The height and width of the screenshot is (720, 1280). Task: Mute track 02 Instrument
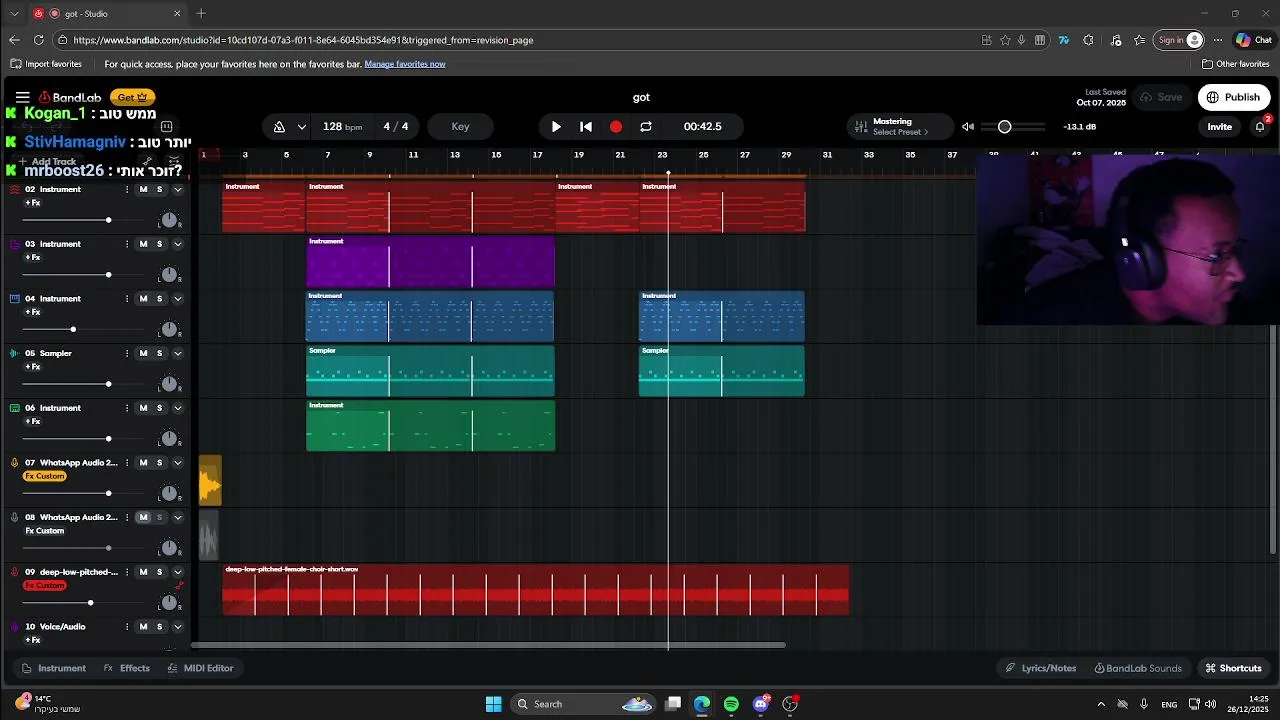click(143, 189)
